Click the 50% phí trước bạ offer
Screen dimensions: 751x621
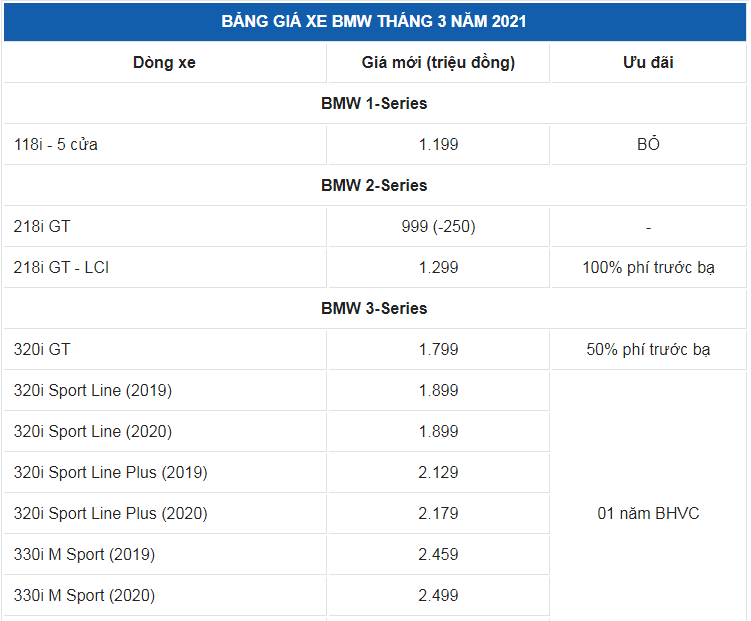click(x=649, y=350)
